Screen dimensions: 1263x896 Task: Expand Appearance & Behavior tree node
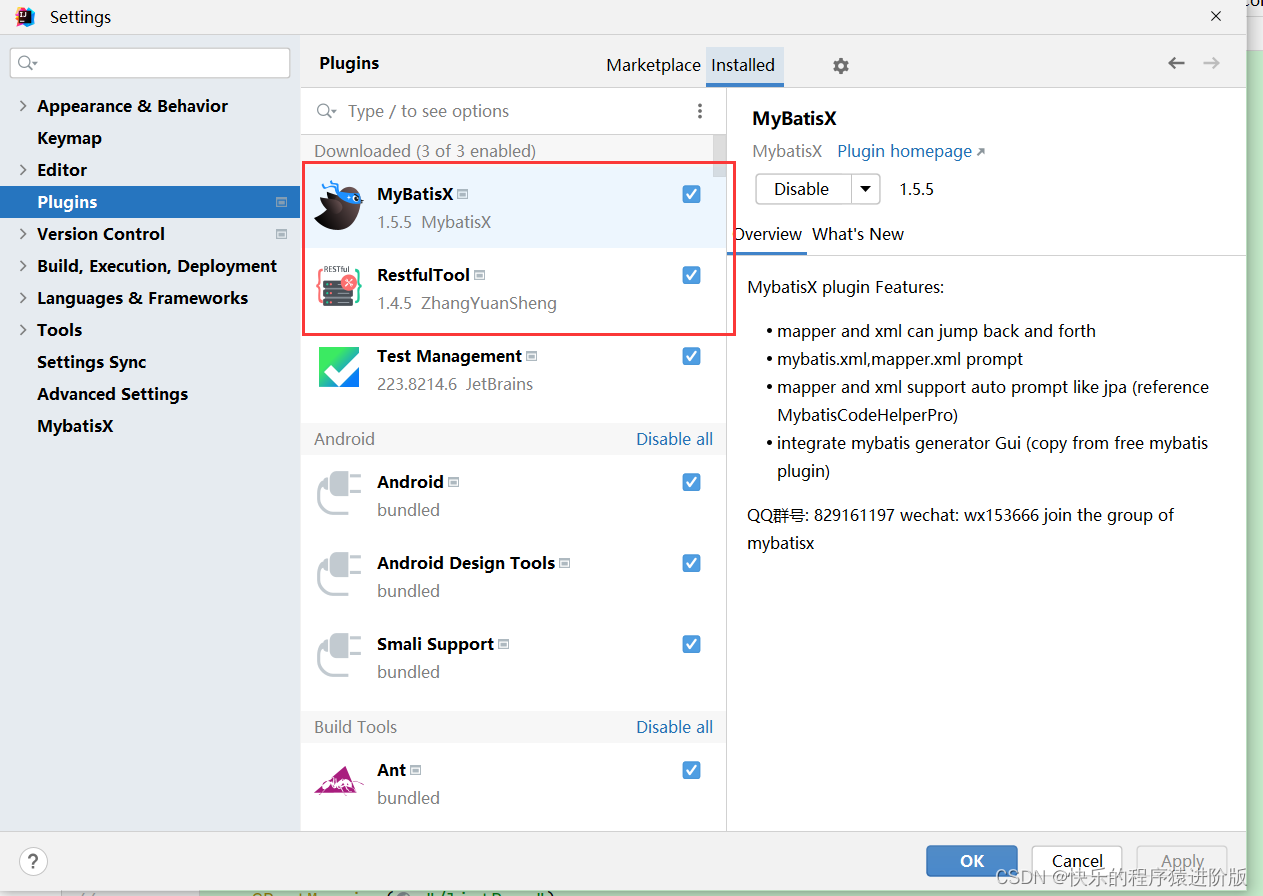[x=22, y=106]
